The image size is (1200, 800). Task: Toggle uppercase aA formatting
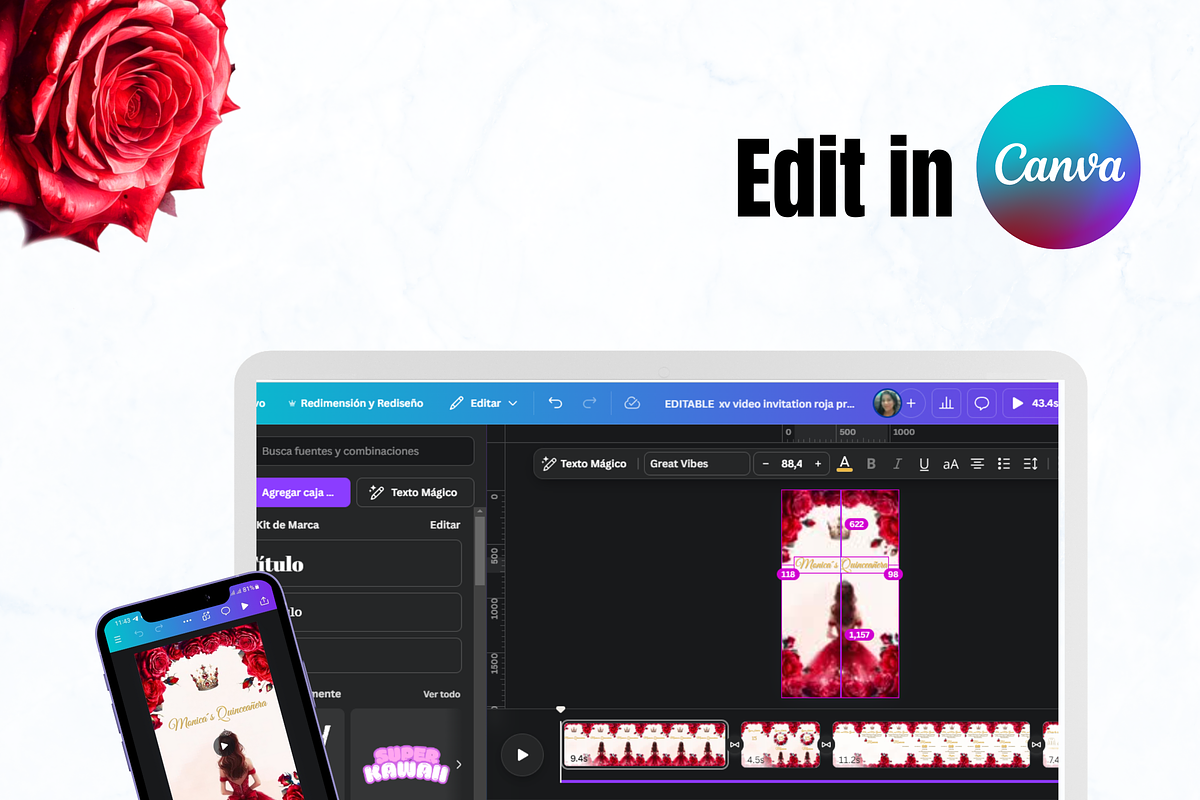coord(950,463)
